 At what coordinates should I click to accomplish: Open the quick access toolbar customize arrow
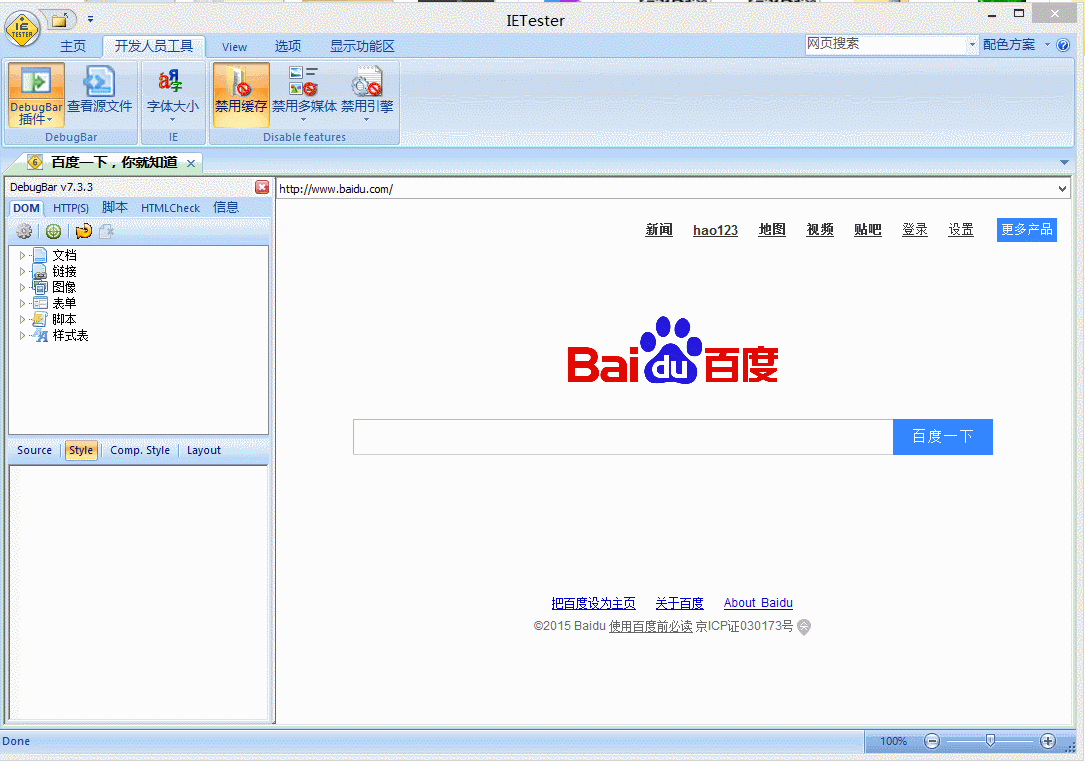(x=90, y=19)
